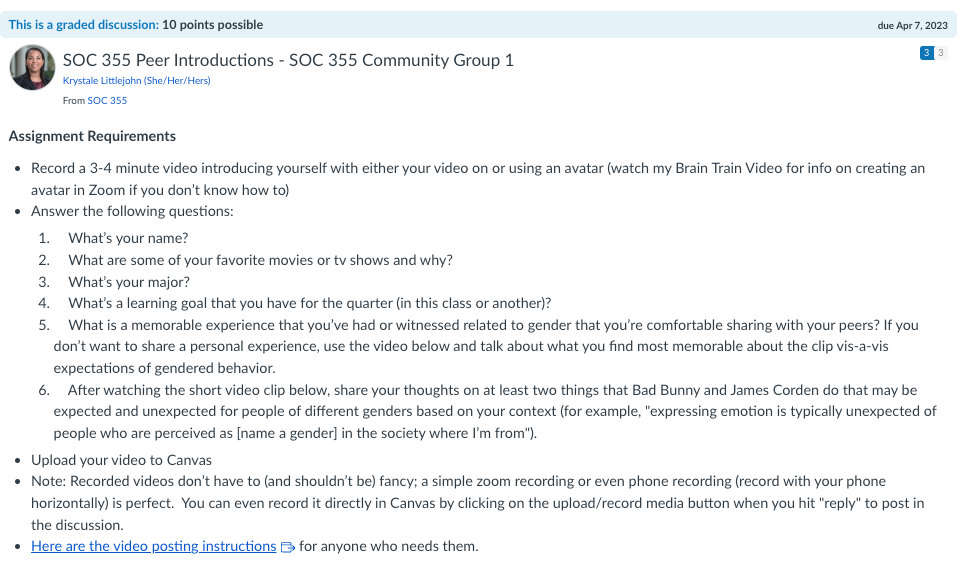Screen dimensions: 968x568
Task: Click the 'due Apr 7, 2023' date
Action: pos(912,26)
